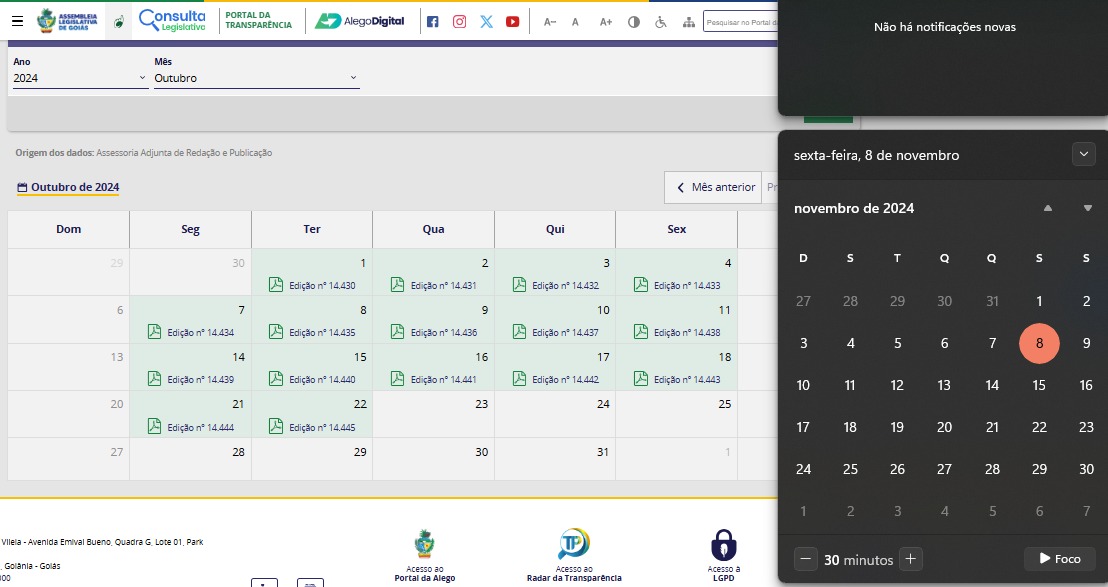The width and height of the screenshot is (1108, 587).
Task: Open the Instagram profile icon
Action: coord(459,21)
